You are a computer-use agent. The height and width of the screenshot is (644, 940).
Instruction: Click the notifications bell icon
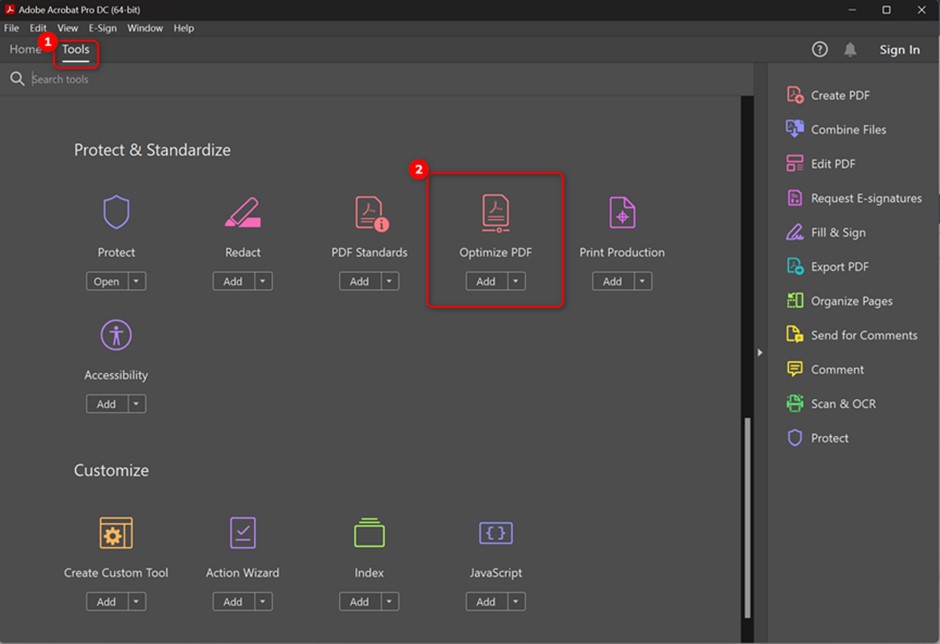[850, 50]
